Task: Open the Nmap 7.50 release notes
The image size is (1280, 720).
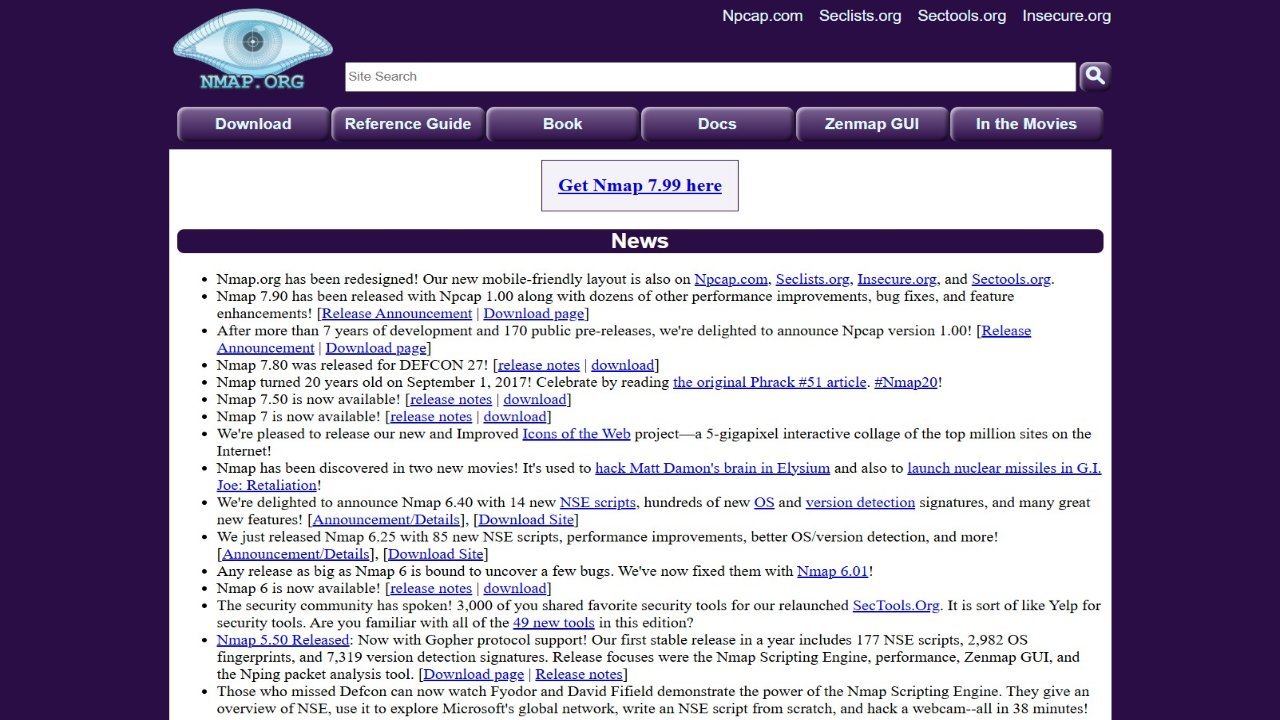Action: pos(451,399)
